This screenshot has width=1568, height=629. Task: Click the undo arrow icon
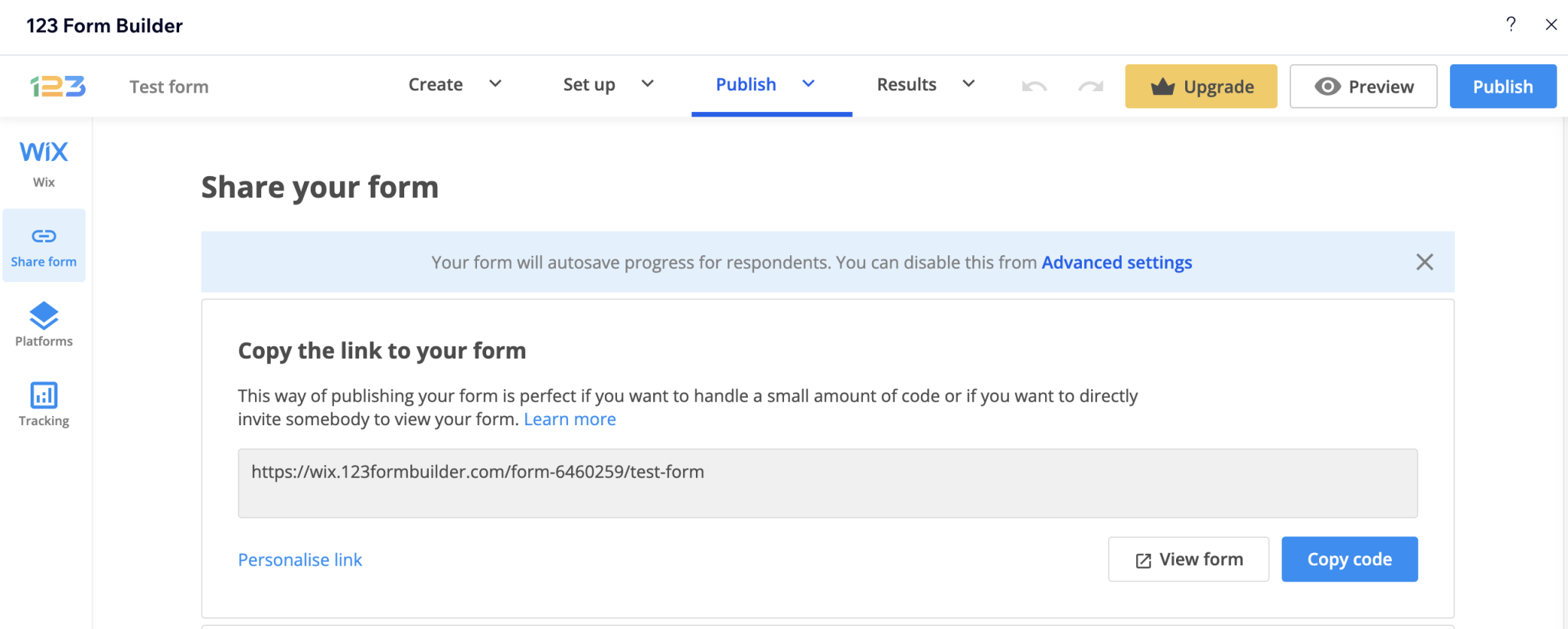click(1034, 87)
